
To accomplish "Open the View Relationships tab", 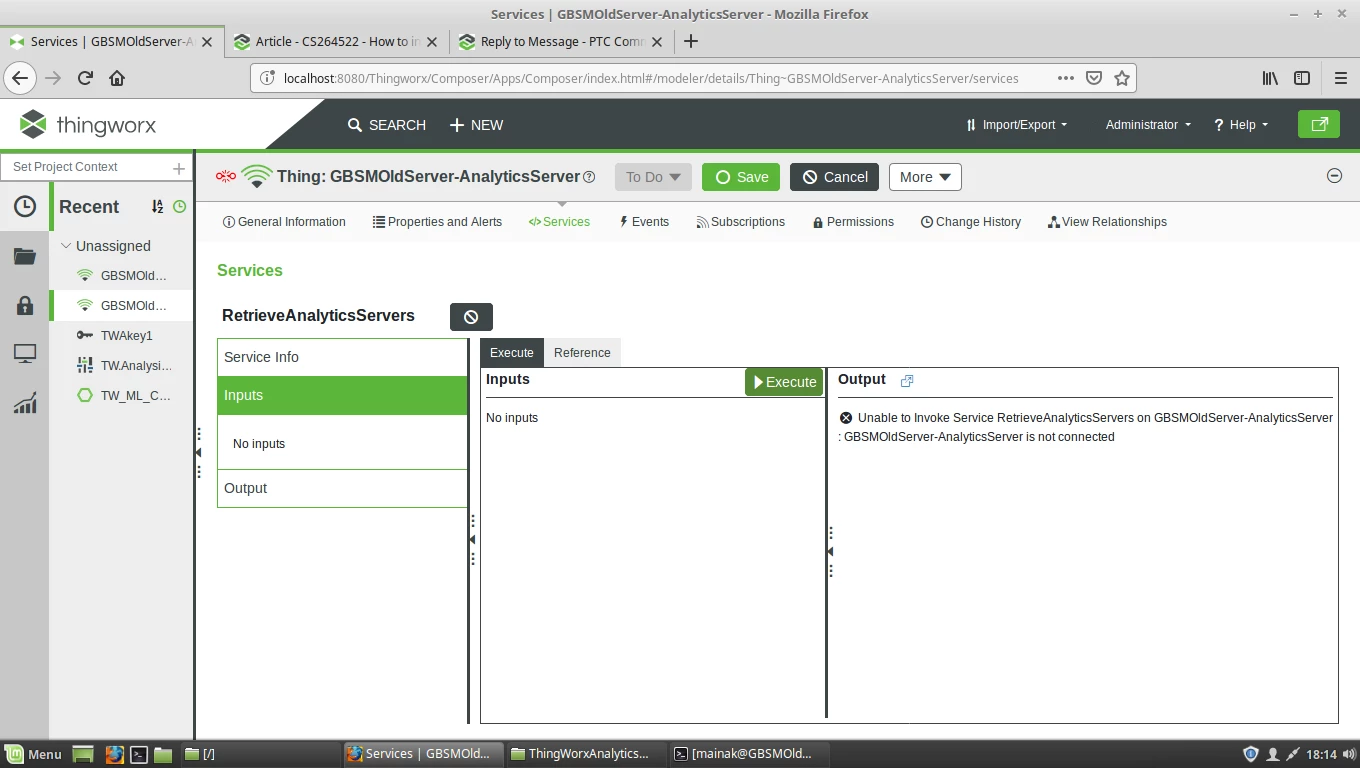I will pyautogui.click(x=1107, y=222).
